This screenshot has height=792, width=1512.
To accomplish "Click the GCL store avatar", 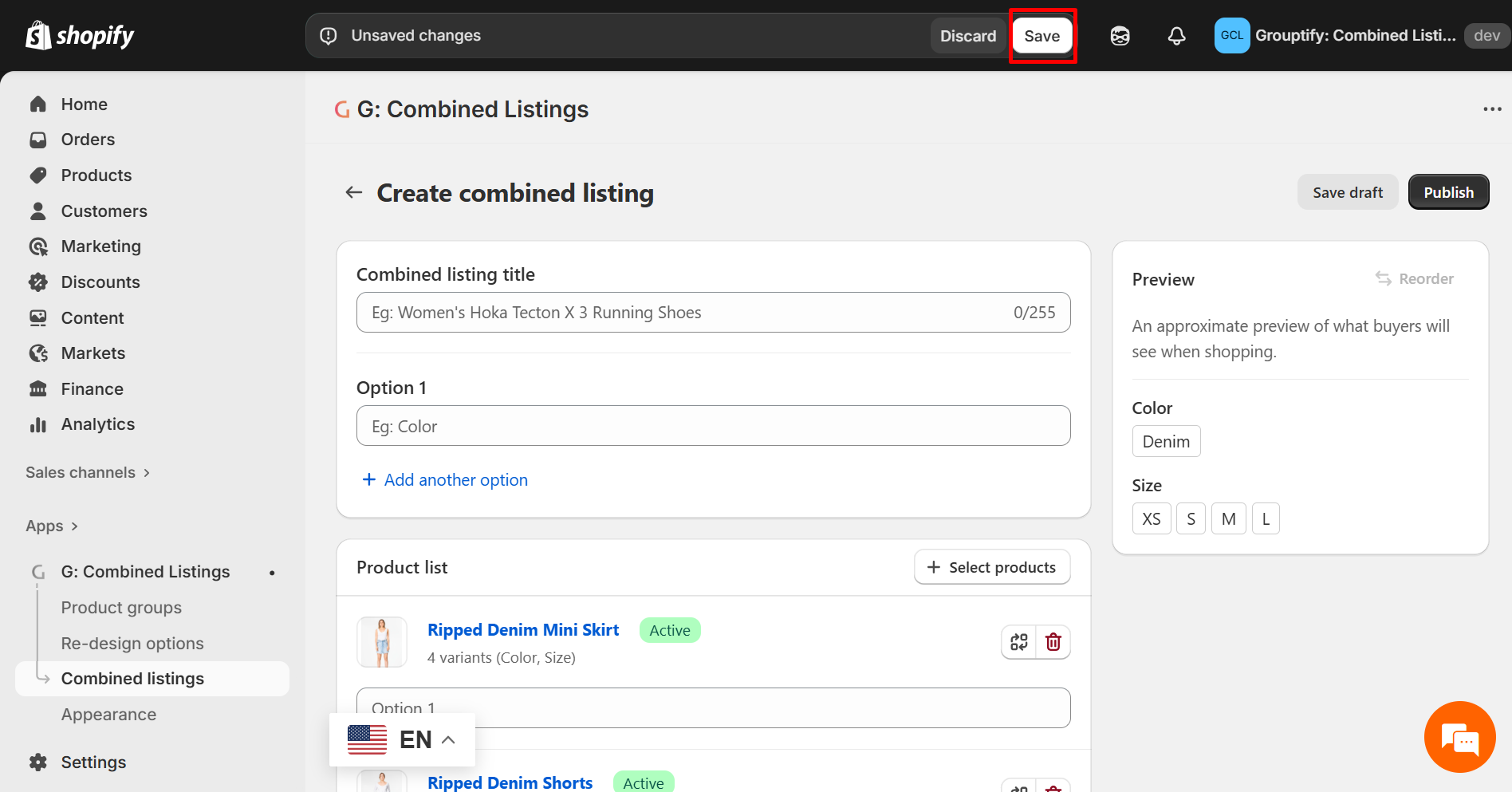I will [x=1231, y=36].
